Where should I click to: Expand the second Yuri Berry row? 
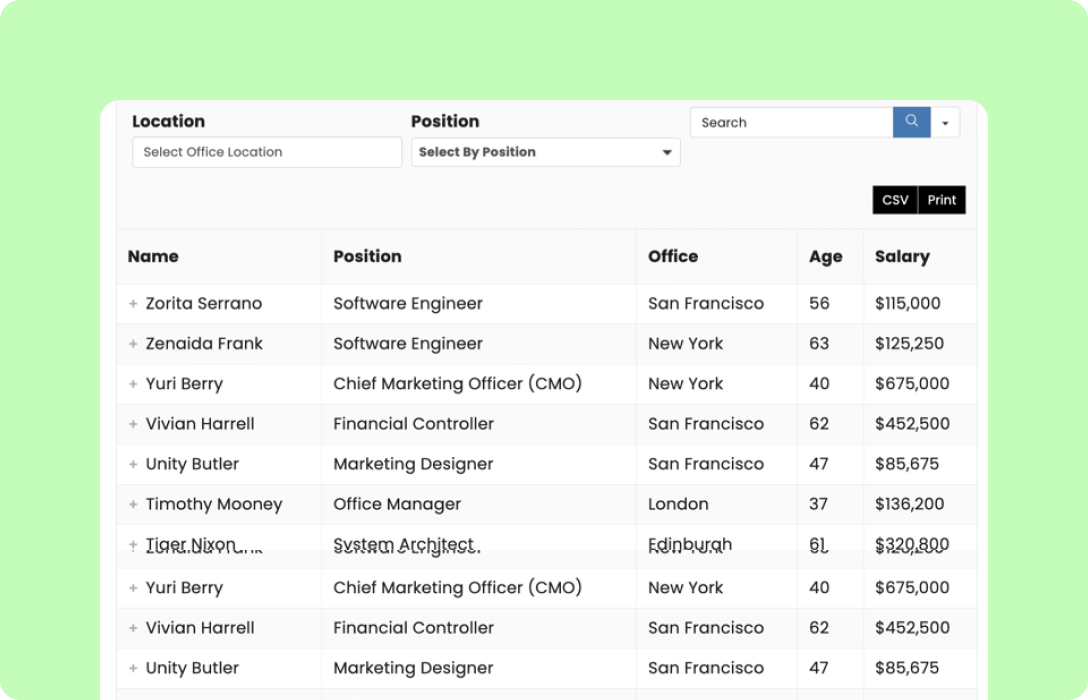(133, 587)
